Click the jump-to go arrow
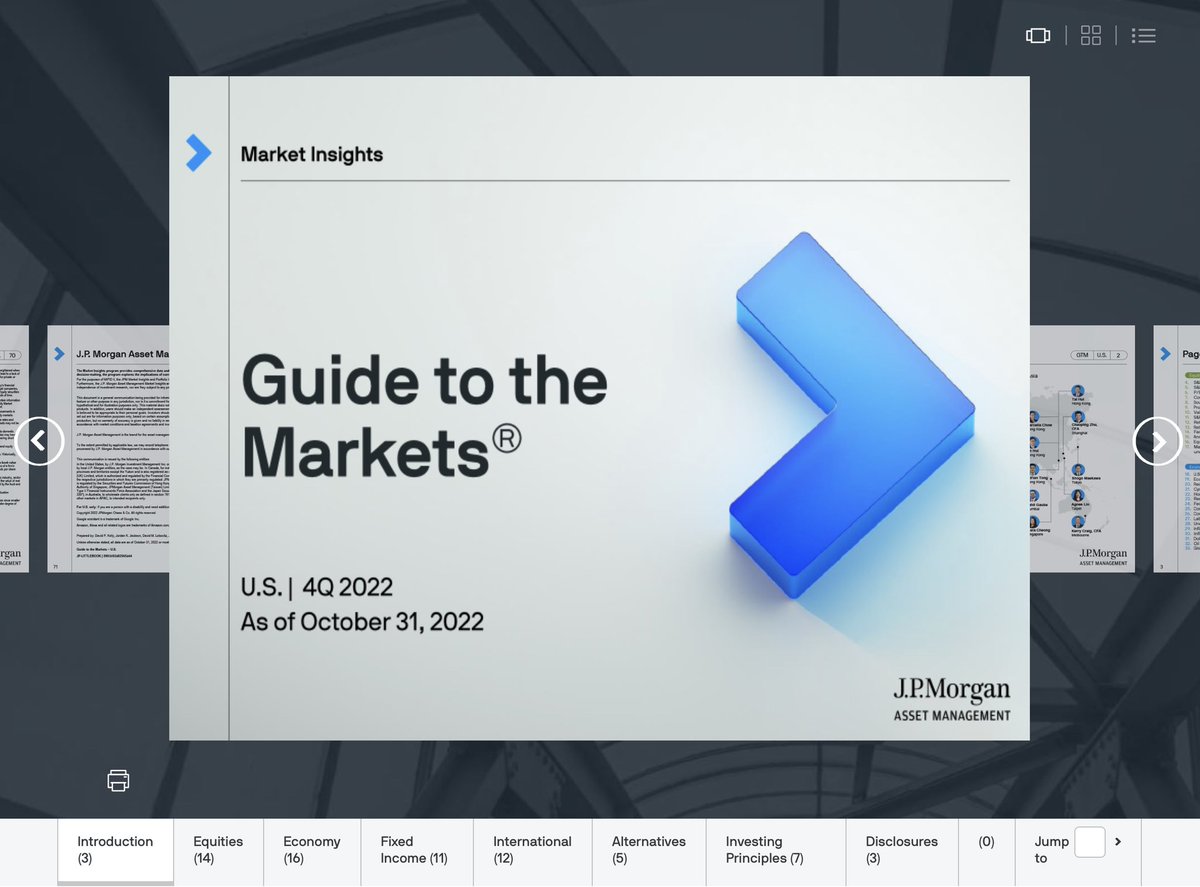Screen dimensions: 1200x887 point(1118,842)
